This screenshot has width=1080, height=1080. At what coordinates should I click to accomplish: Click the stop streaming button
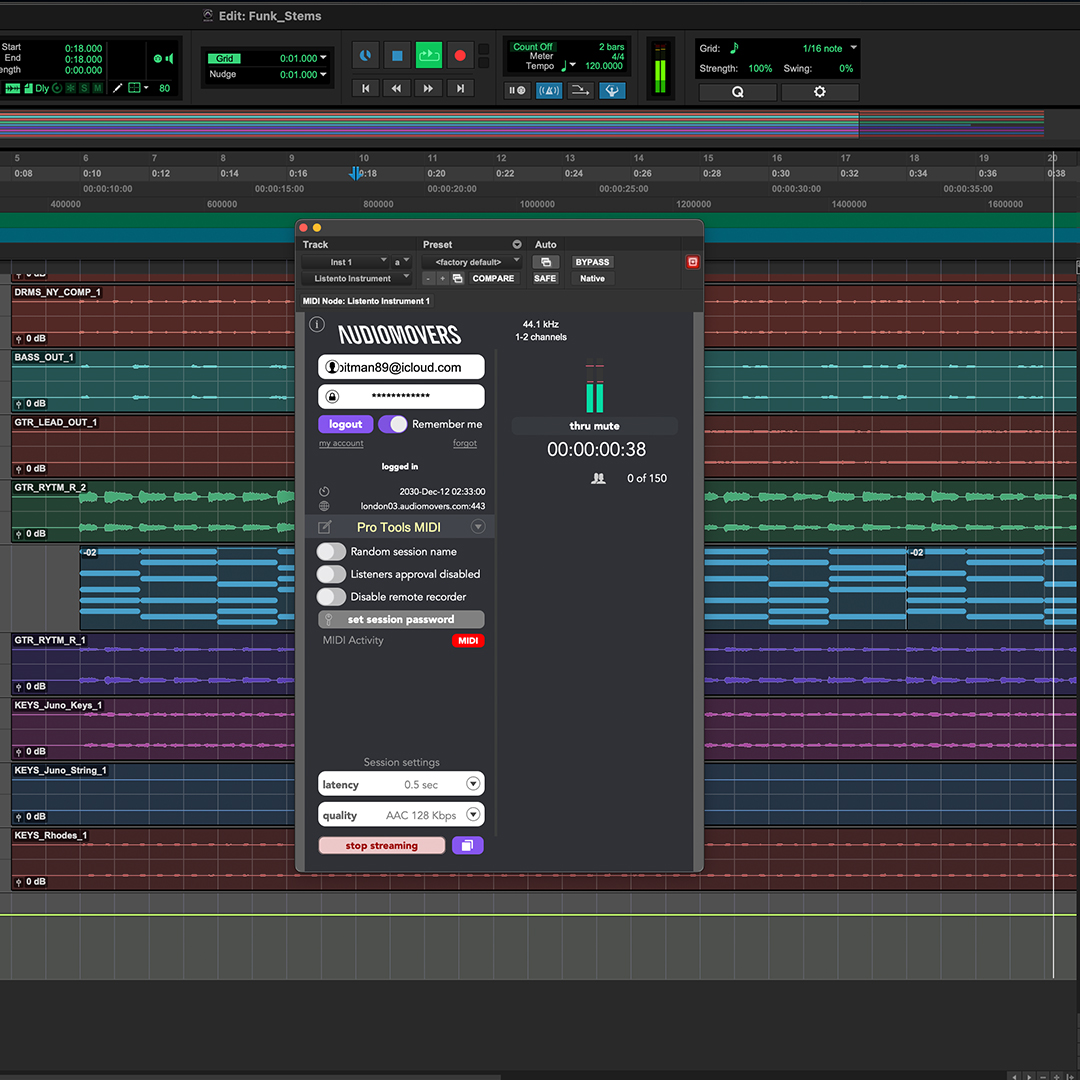point(382,846)
